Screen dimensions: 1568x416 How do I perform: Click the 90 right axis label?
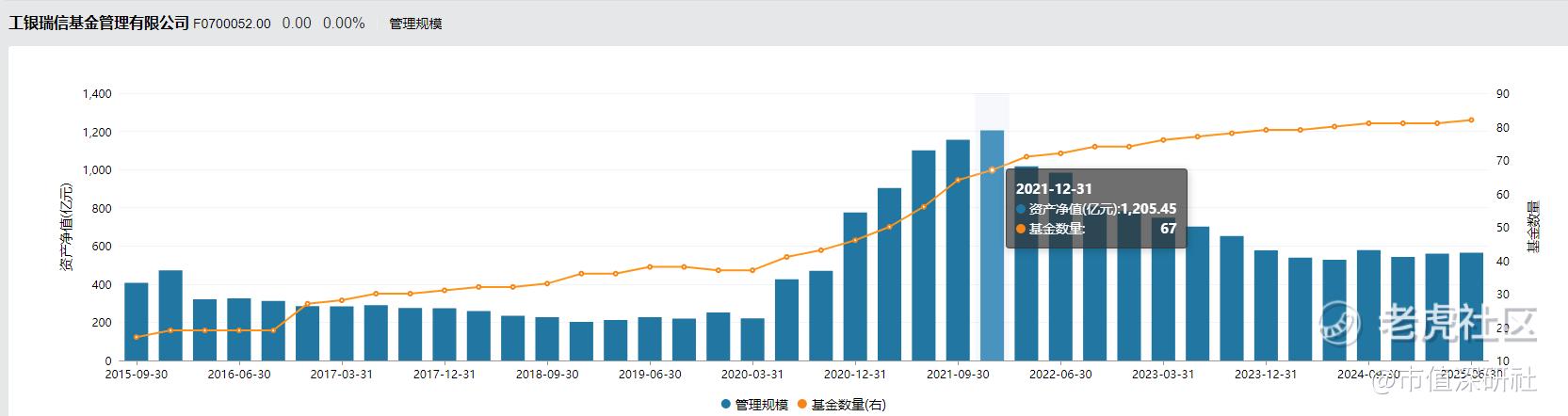pos(1502,94)
